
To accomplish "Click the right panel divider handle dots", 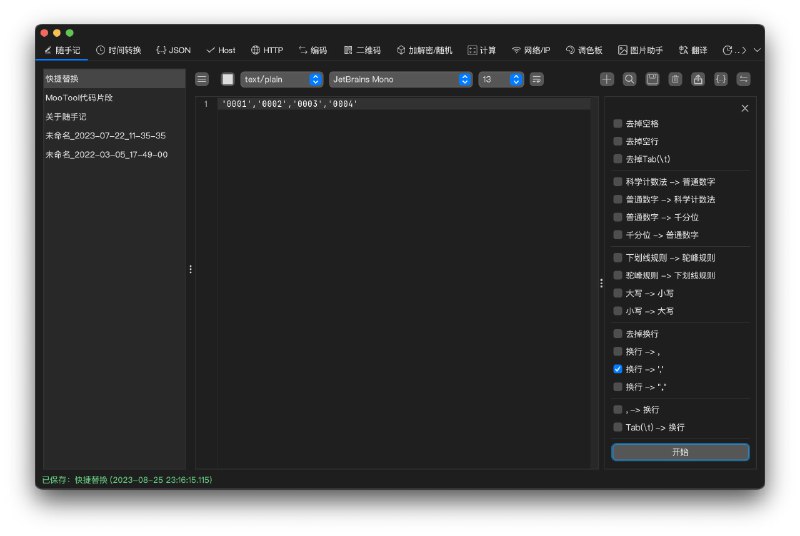I will (601, 283).
